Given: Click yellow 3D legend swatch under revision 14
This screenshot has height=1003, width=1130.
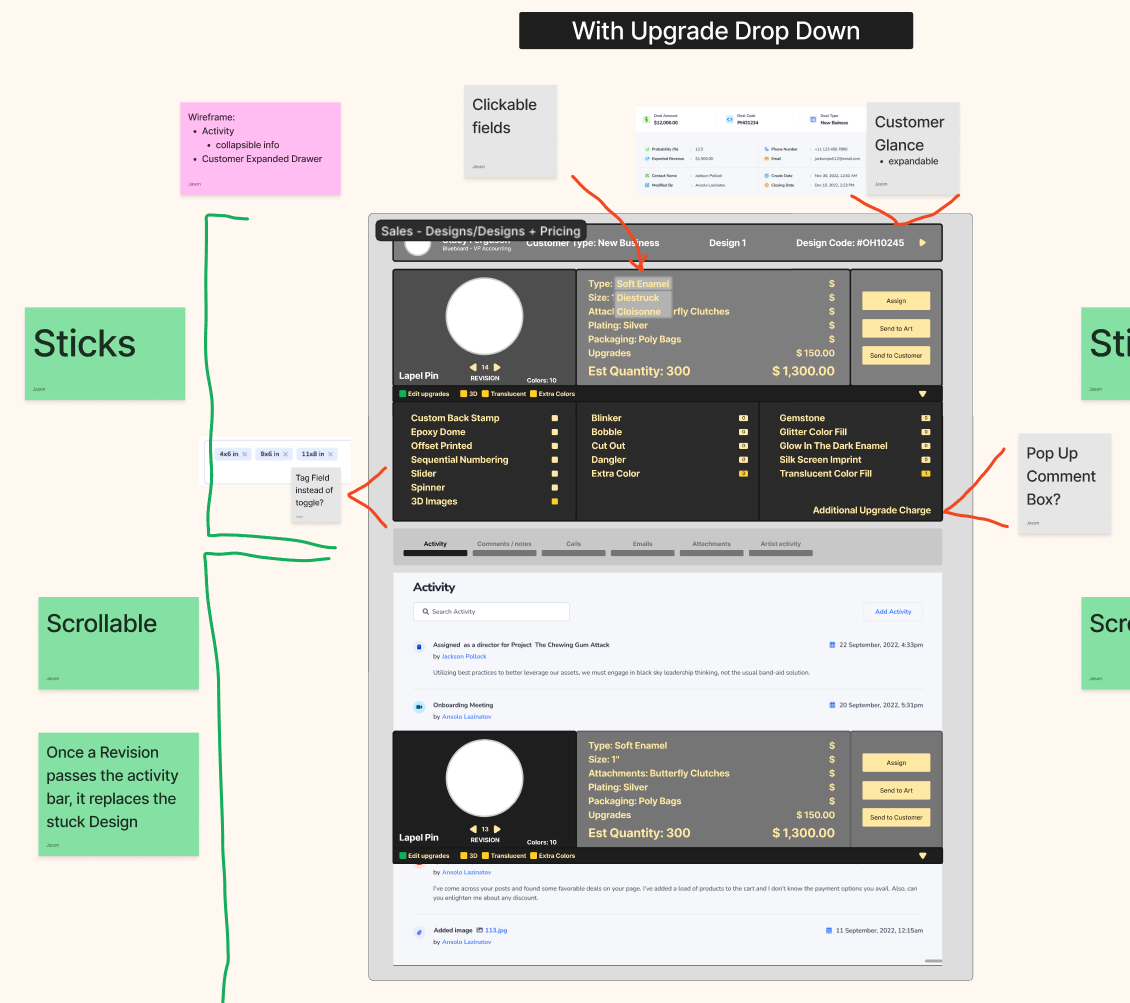Looking at the screenshot, I should tap(464, 394).
